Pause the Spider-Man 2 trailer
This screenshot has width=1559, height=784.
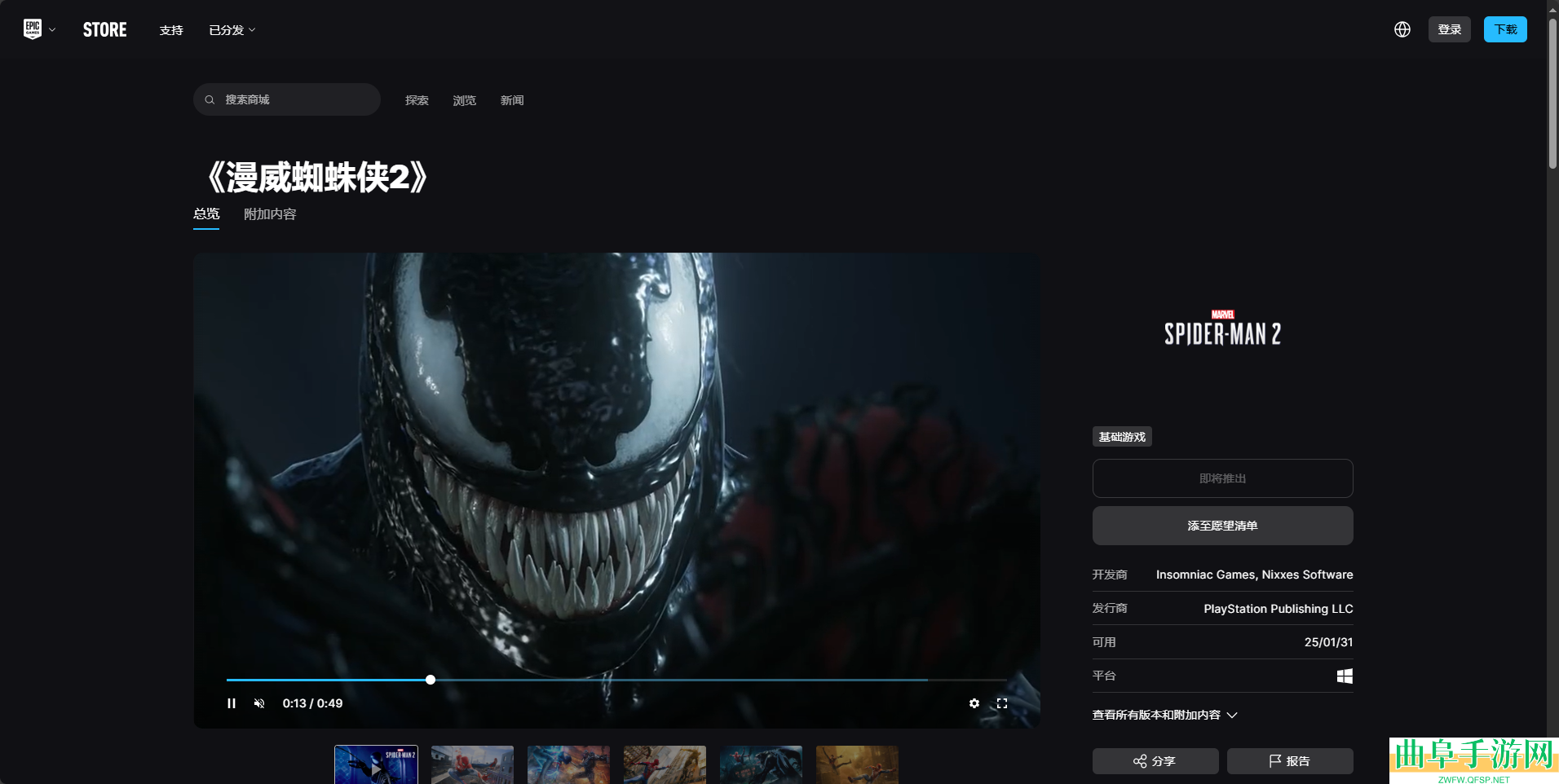(x=232, y=703)
